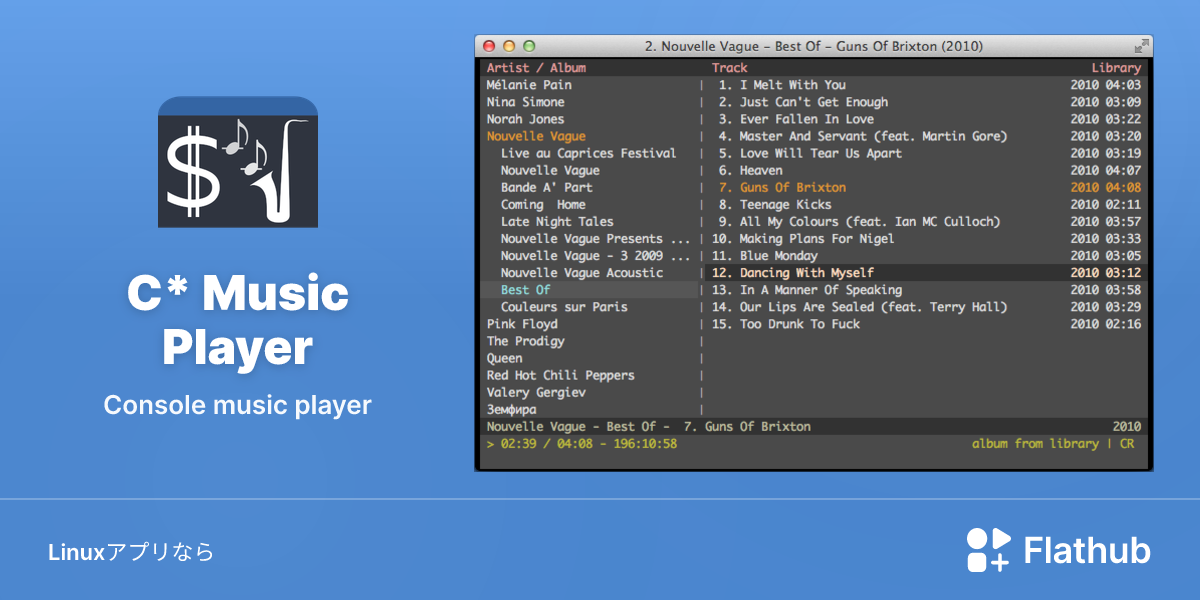Select album Coming Home
This screenshot has height=600, width=1200.
tap(543, 204)
